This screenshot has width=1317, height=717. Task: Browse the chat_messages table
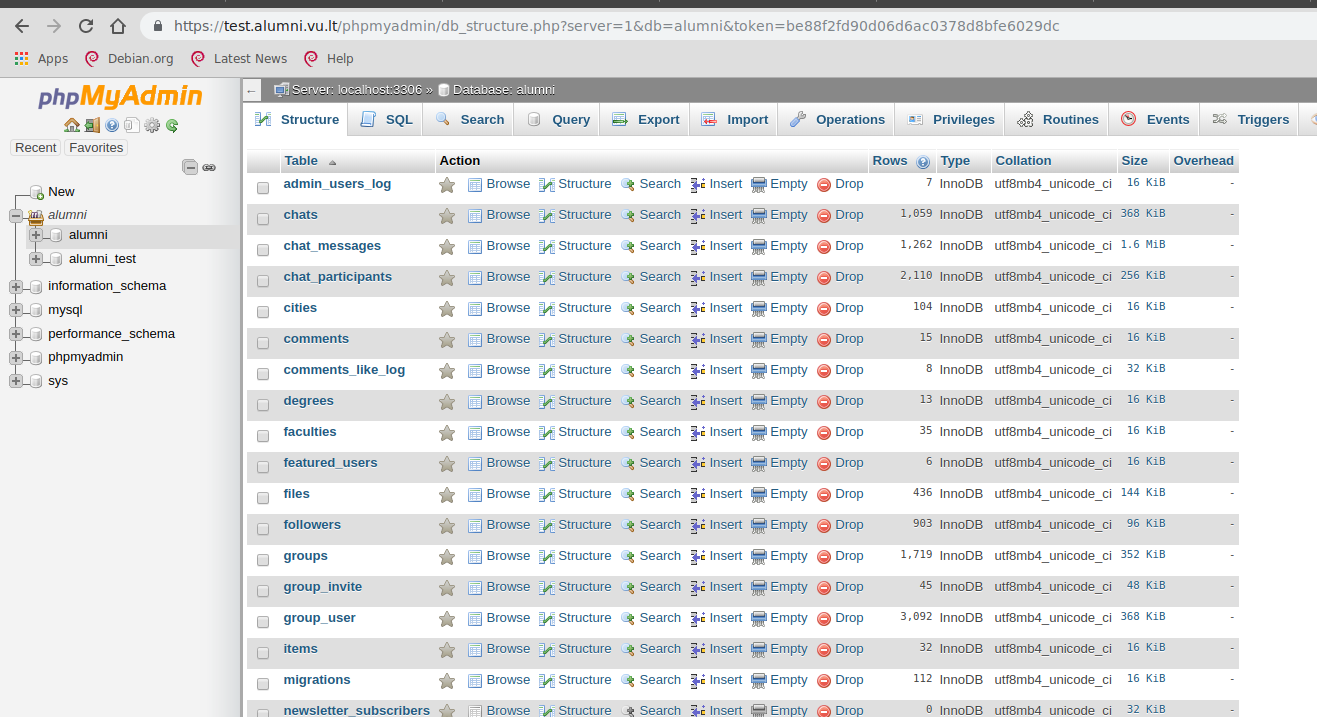pos(499,246)
